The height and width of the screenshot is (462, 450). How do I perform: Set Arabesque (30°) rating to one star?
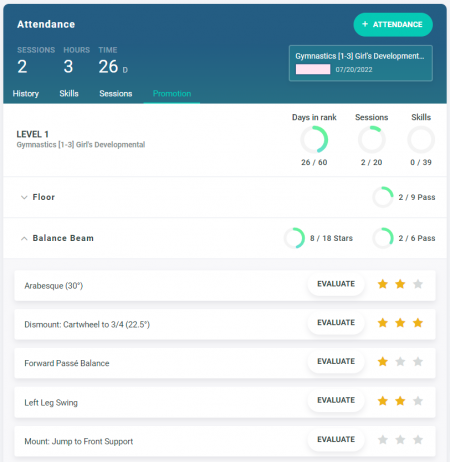pos(383,284)
